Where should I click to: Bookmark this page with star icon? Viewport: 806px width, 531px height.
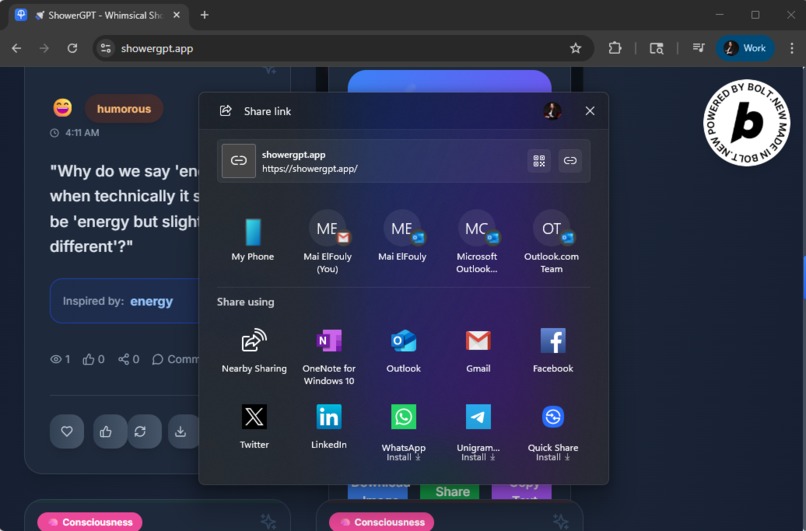575,48
